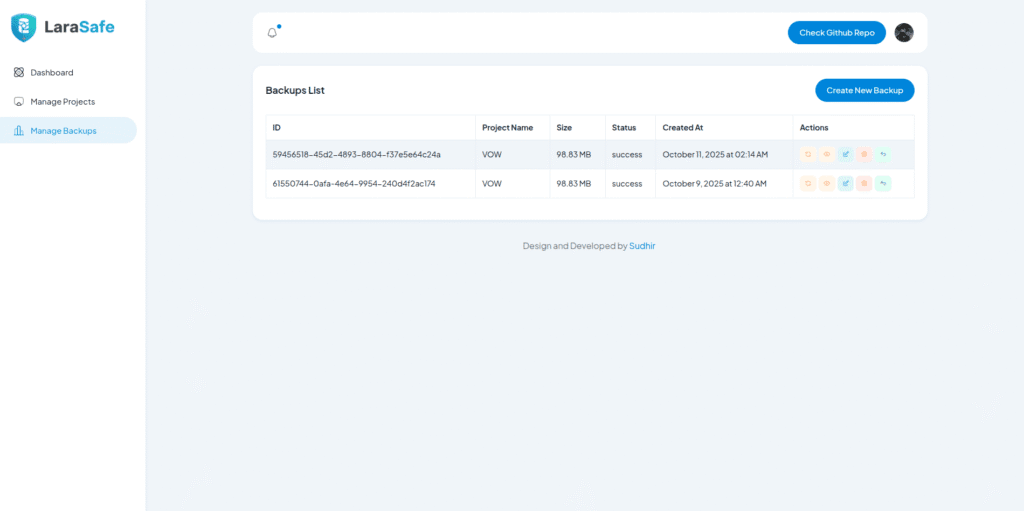This screenshot has height=511, width=1024.
Task: View the October 9 backup via eye icon
Action: point(827,184)
